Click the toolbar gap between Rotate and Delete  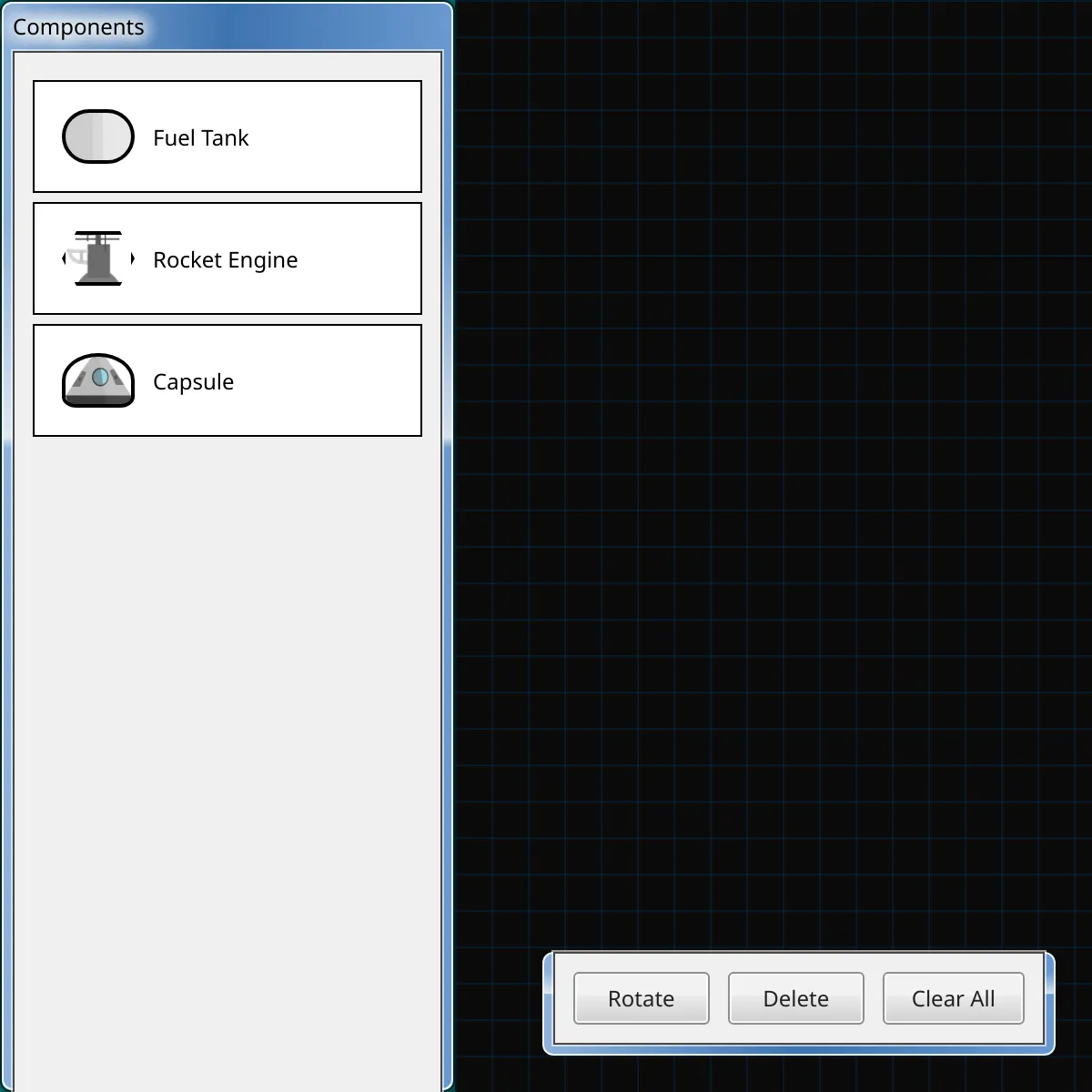[x=719, y=998]
